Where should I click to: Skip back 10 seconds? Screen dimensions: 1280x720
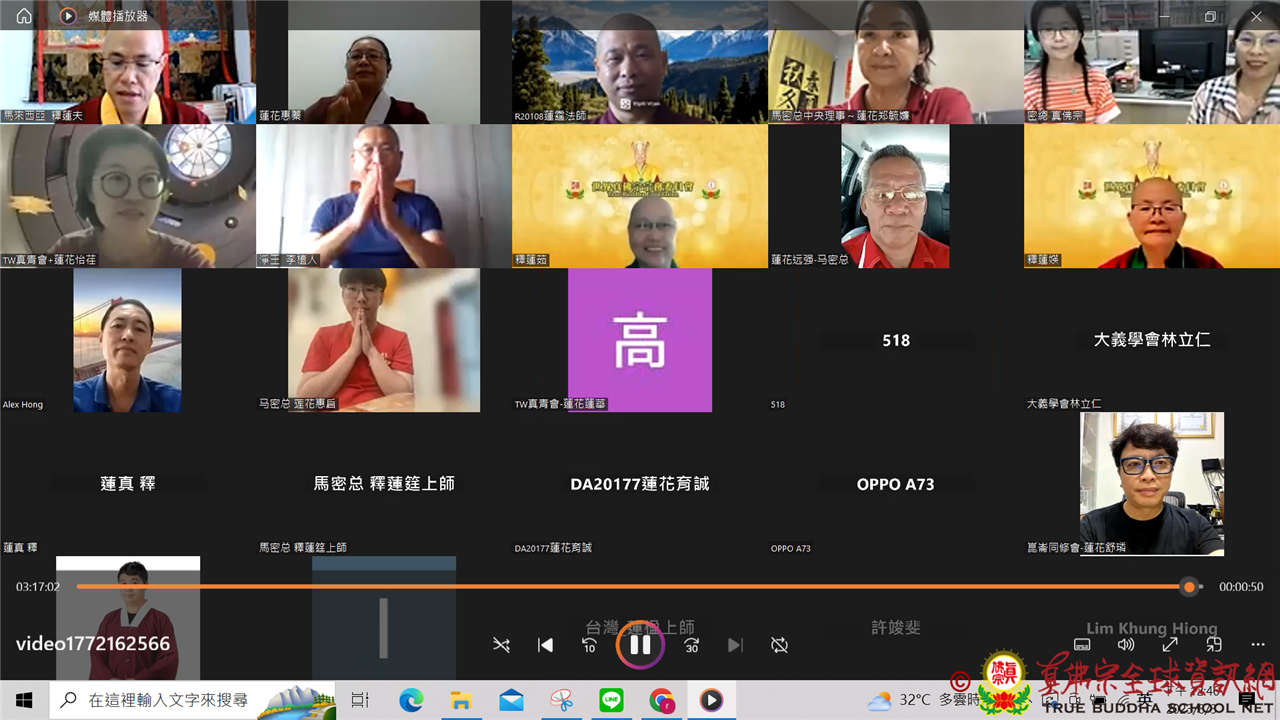click(589, 645)
